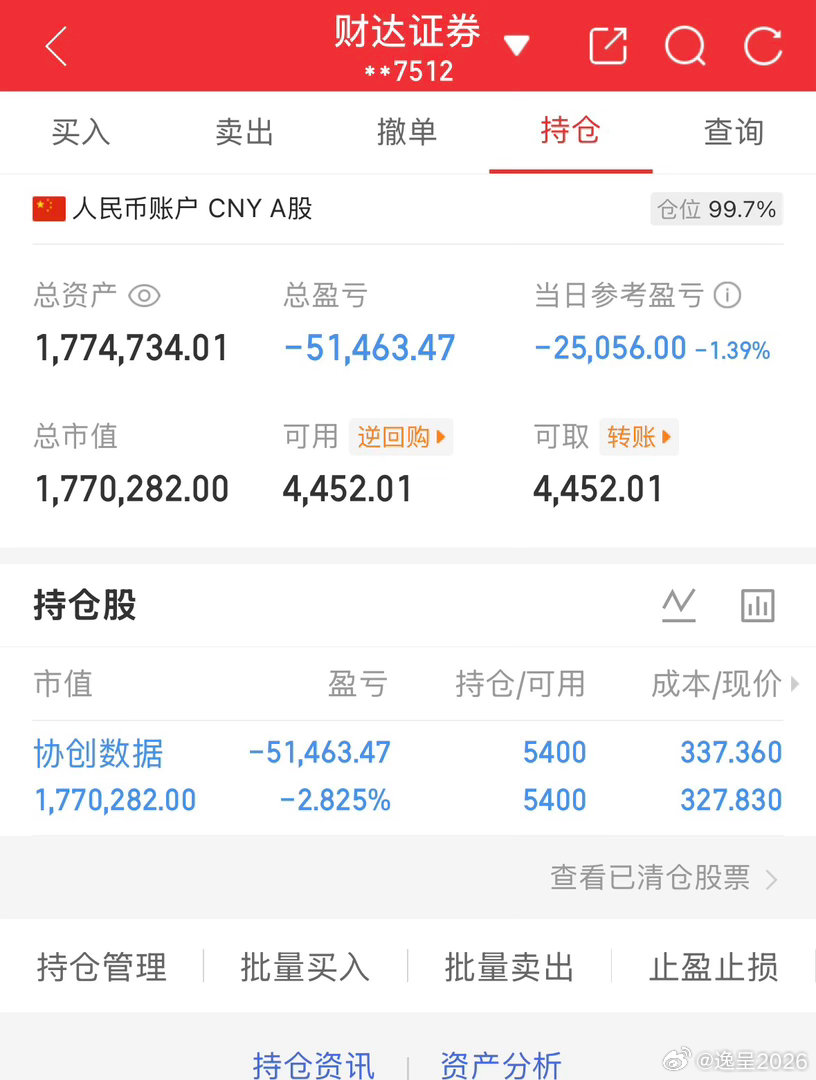Open the info icon beside 当日参考盈亏
Screen dimensions: 816x1080
pyautogui.click(x=727, y=295)
